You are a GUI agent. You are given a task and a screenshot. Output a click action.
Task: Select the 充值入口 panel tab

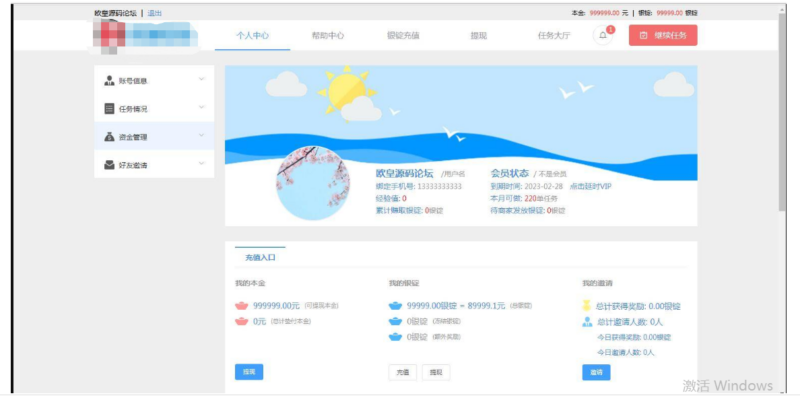[x=260, y=257]
